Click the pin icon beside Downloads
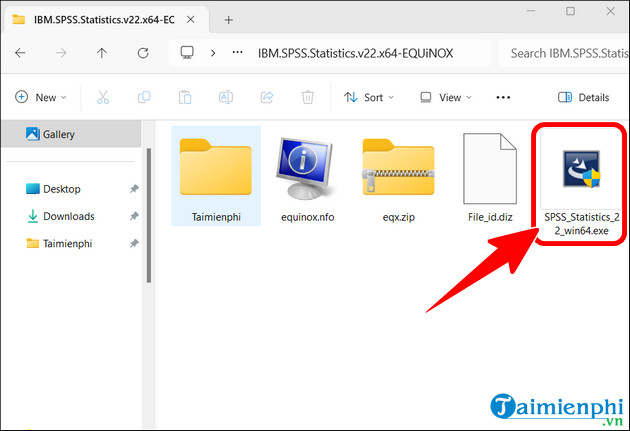 pos(134,216)
